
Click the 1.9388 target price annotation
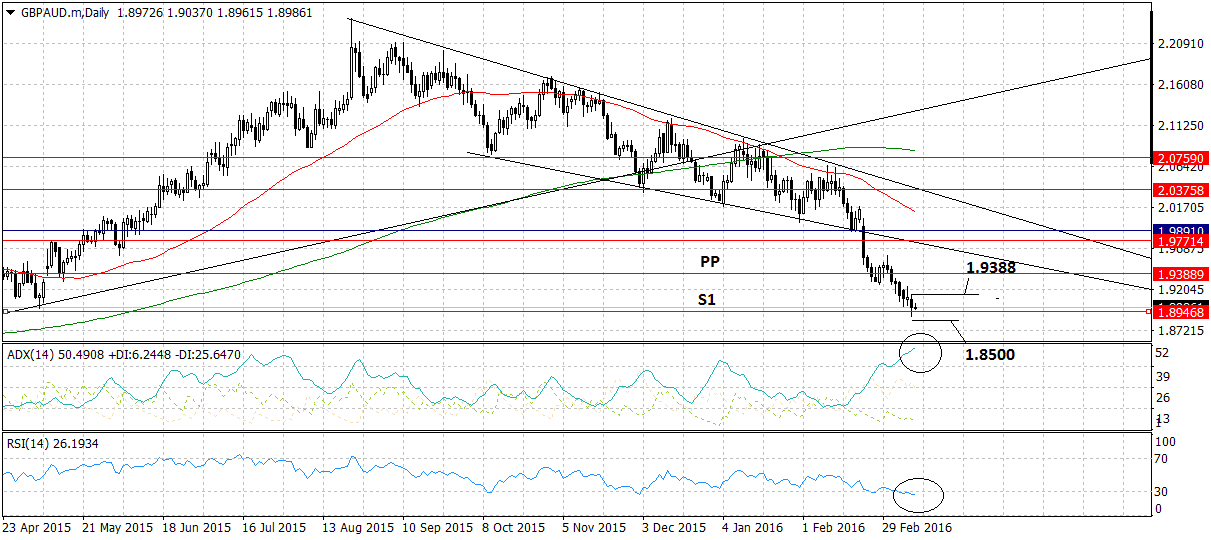point(991,268)
